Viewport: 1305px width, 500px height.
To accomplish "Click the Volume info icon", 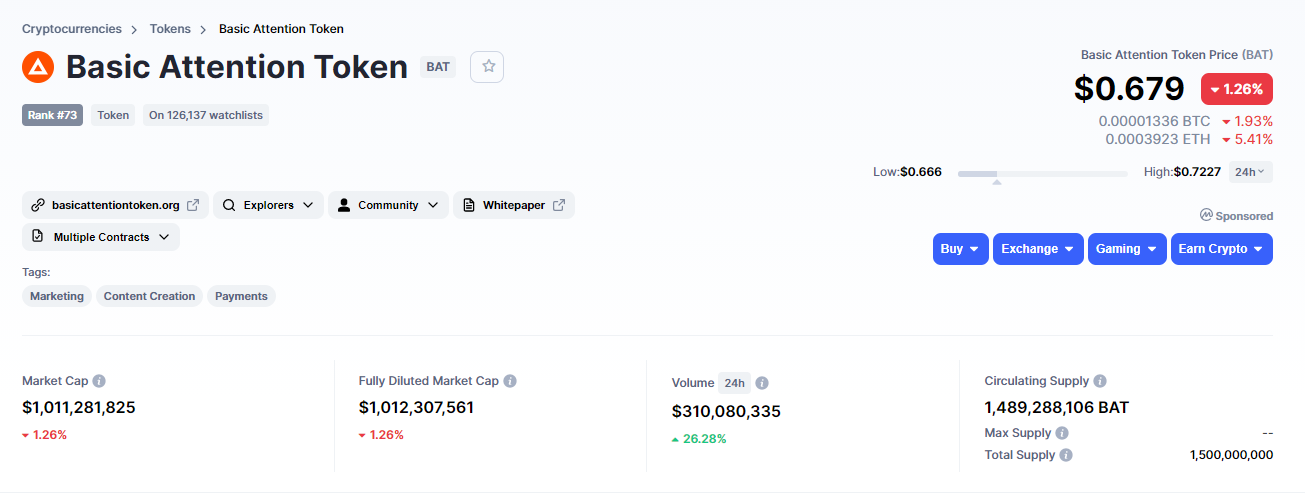I will click(762, 383).
